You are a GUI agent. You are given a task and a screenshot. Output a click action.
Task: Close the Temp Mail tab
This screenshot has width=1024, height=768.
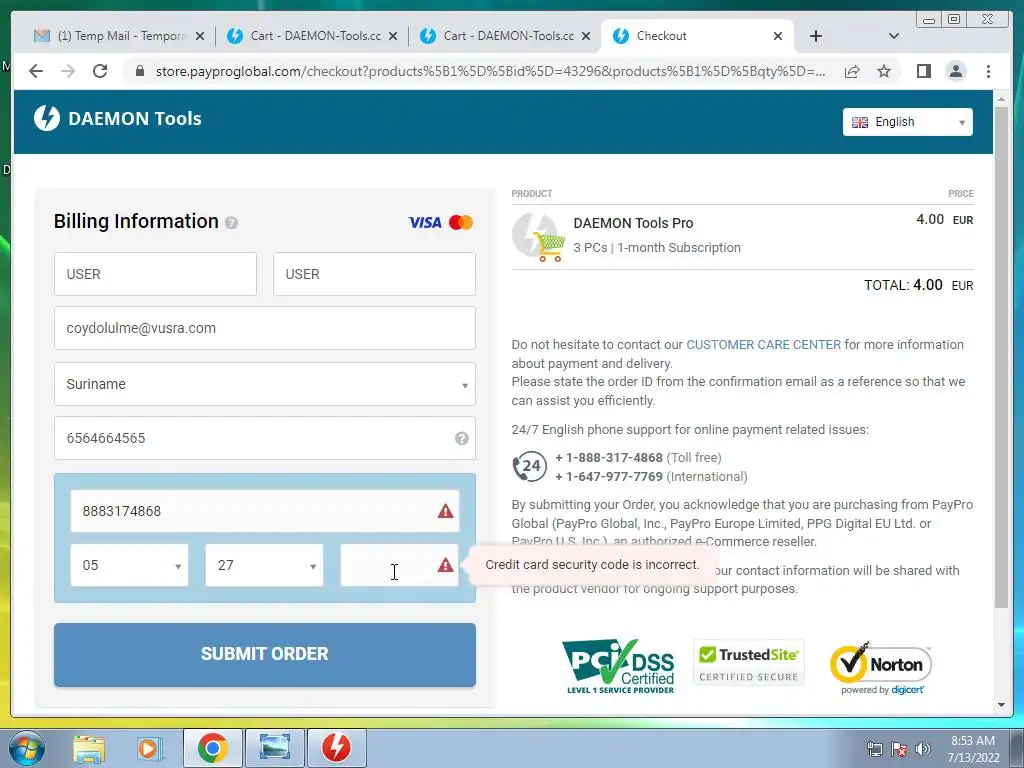(200, 37)
